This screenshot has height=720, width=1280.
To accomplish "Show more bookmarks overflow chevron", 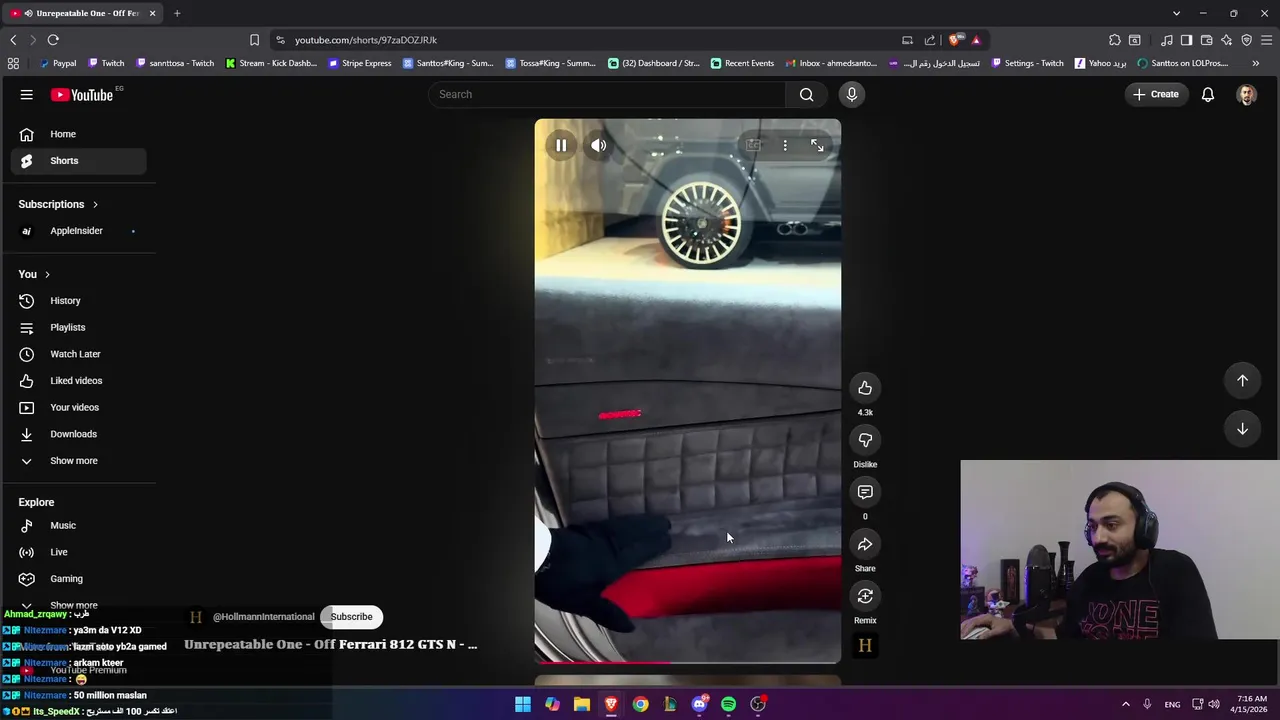I will [1256, 63].
